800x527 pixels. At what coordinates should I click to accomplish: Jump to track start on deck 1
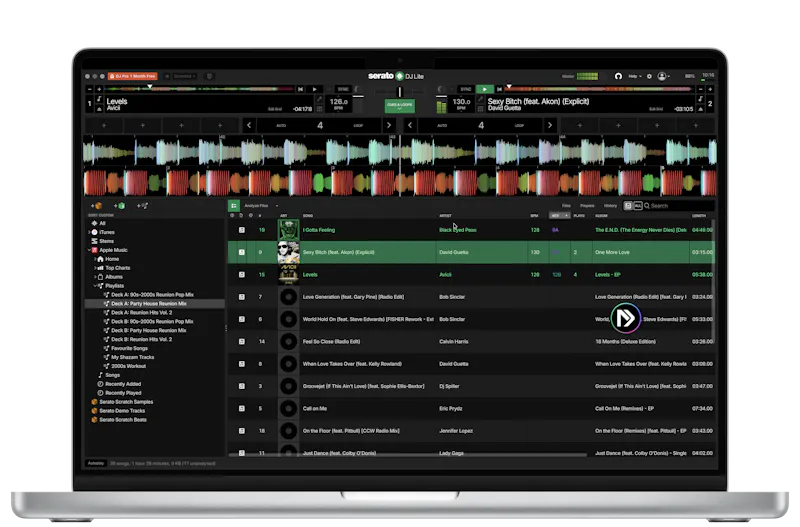(301, 89)
